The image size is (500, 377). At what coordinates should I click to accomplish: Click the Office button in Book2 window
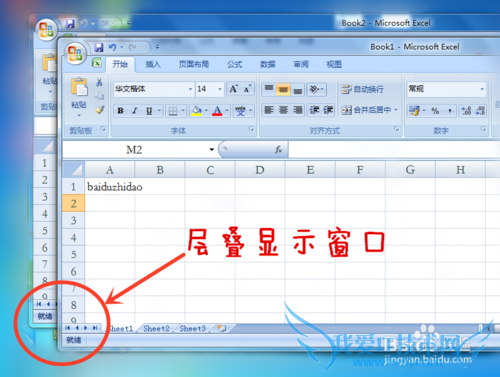pyautogui.click(x=46, y=30)
